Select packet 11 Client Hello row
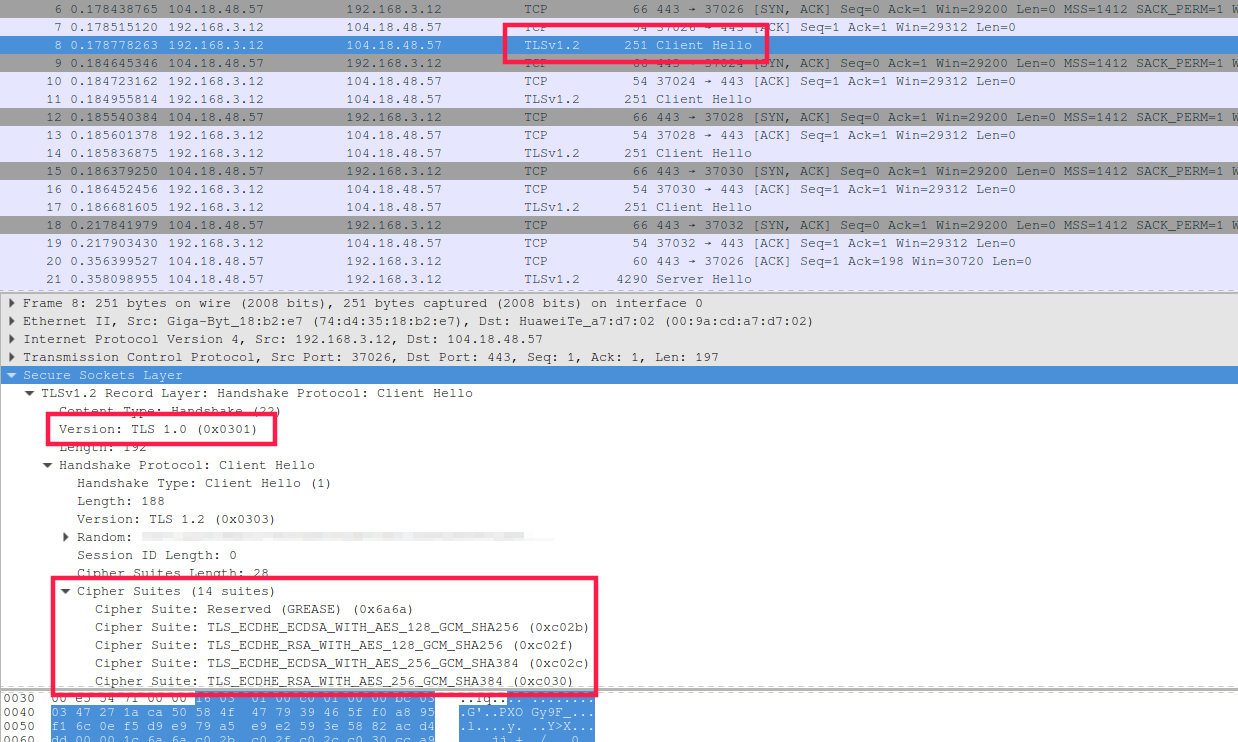The height and width of the screenshot is (742, 1238). point(619,99)
